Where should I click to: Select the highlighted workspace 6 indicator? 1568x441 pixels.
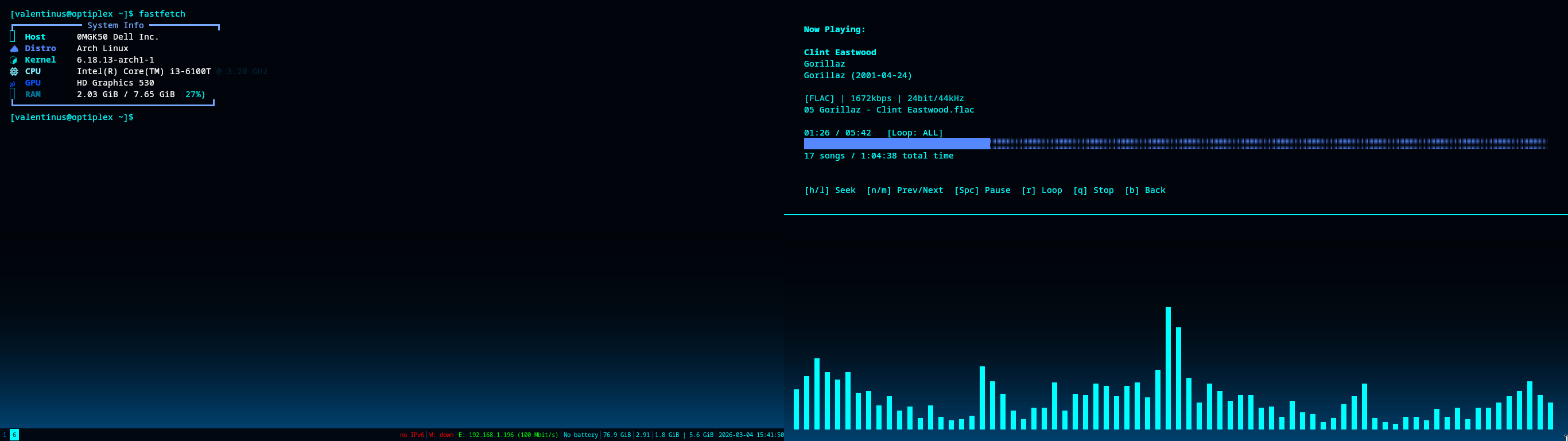click(x=14, y=435)
